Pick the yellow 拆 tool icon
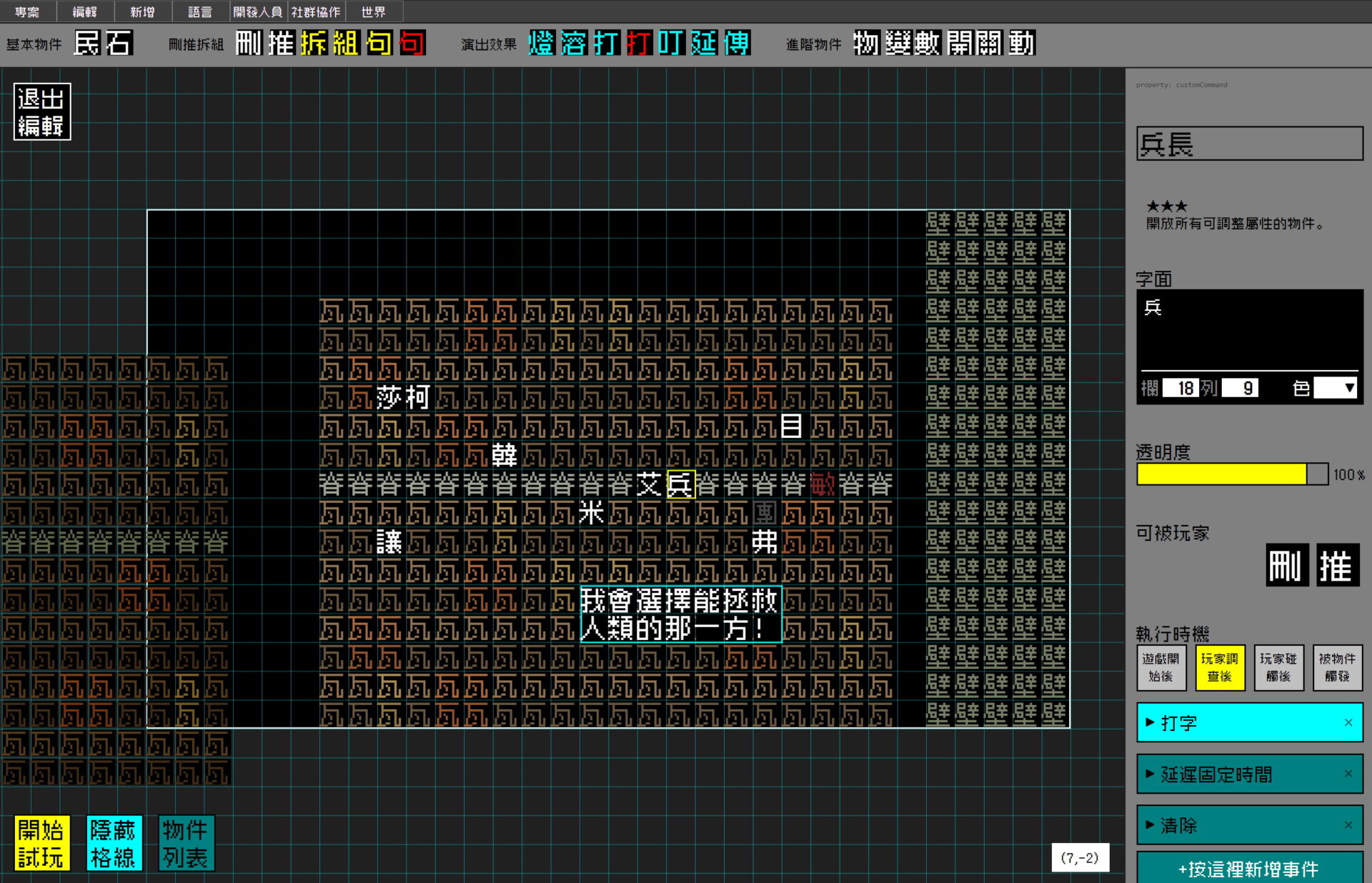 coord(314,44)
